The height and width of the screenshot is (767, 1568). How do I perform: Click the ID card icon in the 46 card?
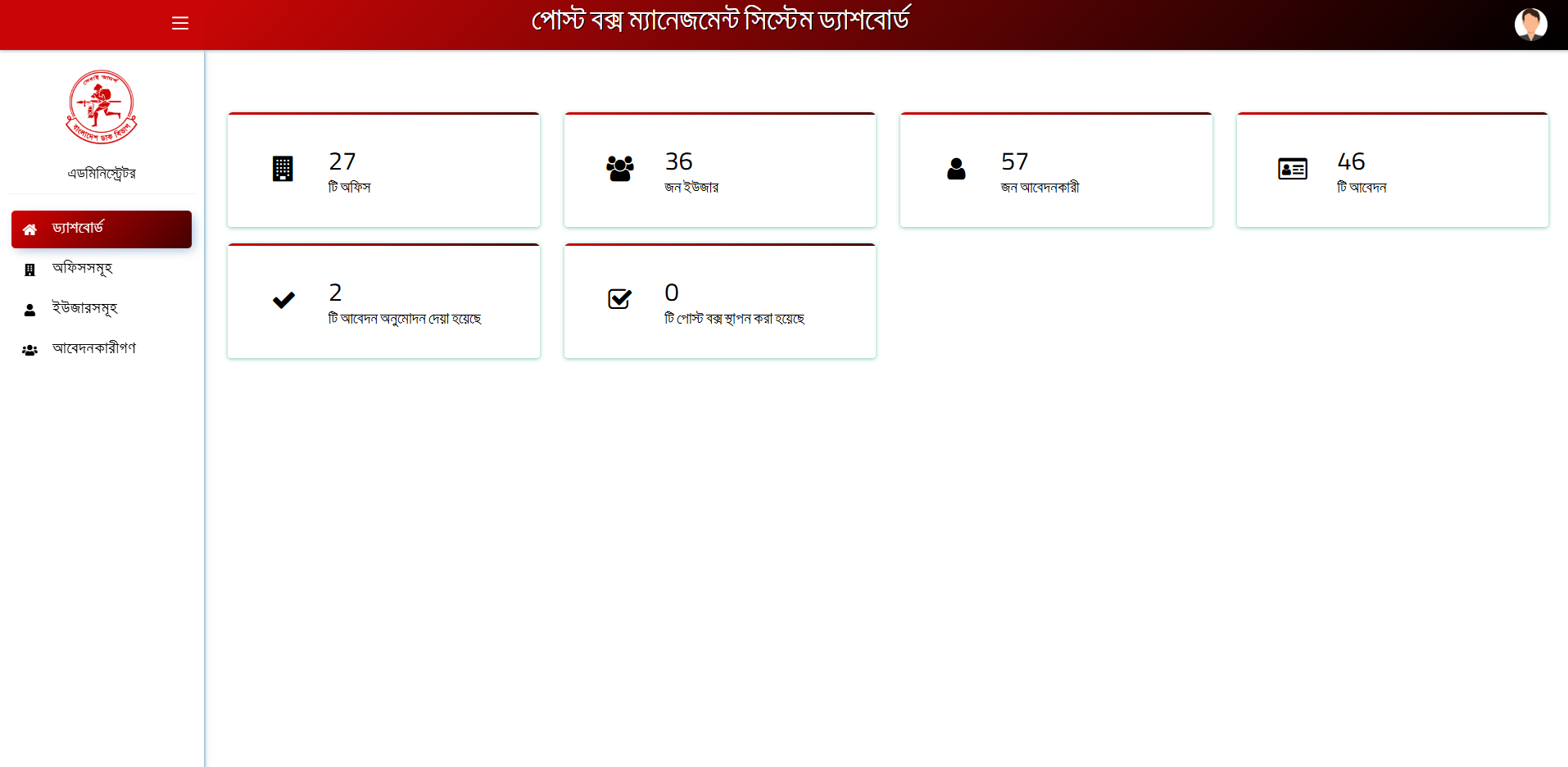[x=1292, y=169]
